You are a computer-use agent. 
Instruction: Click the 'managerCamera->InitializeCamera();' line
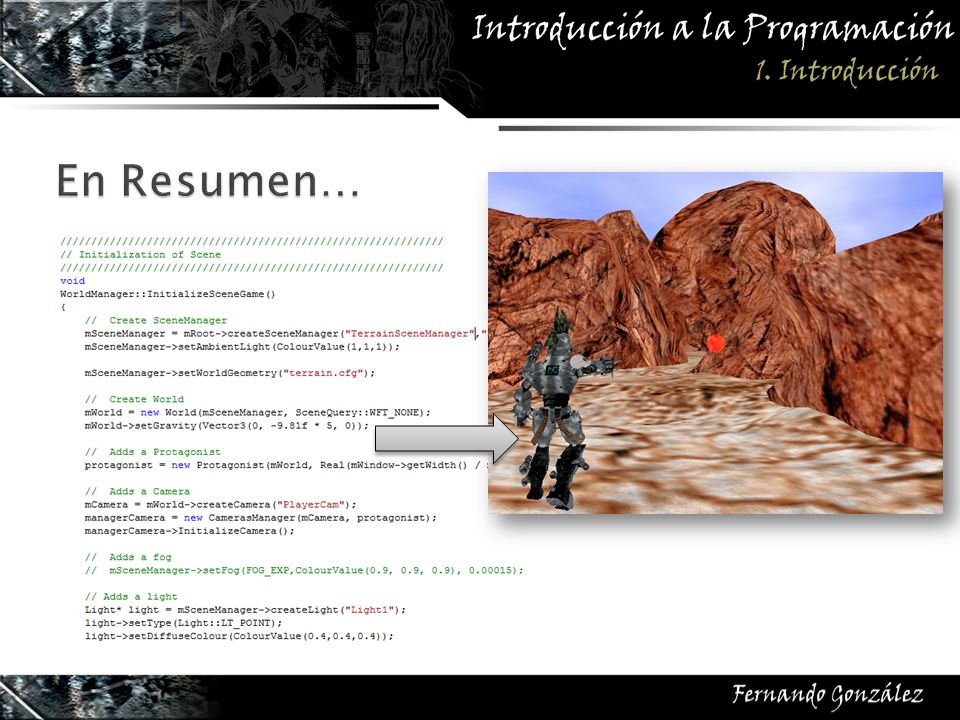click(189, 531)
